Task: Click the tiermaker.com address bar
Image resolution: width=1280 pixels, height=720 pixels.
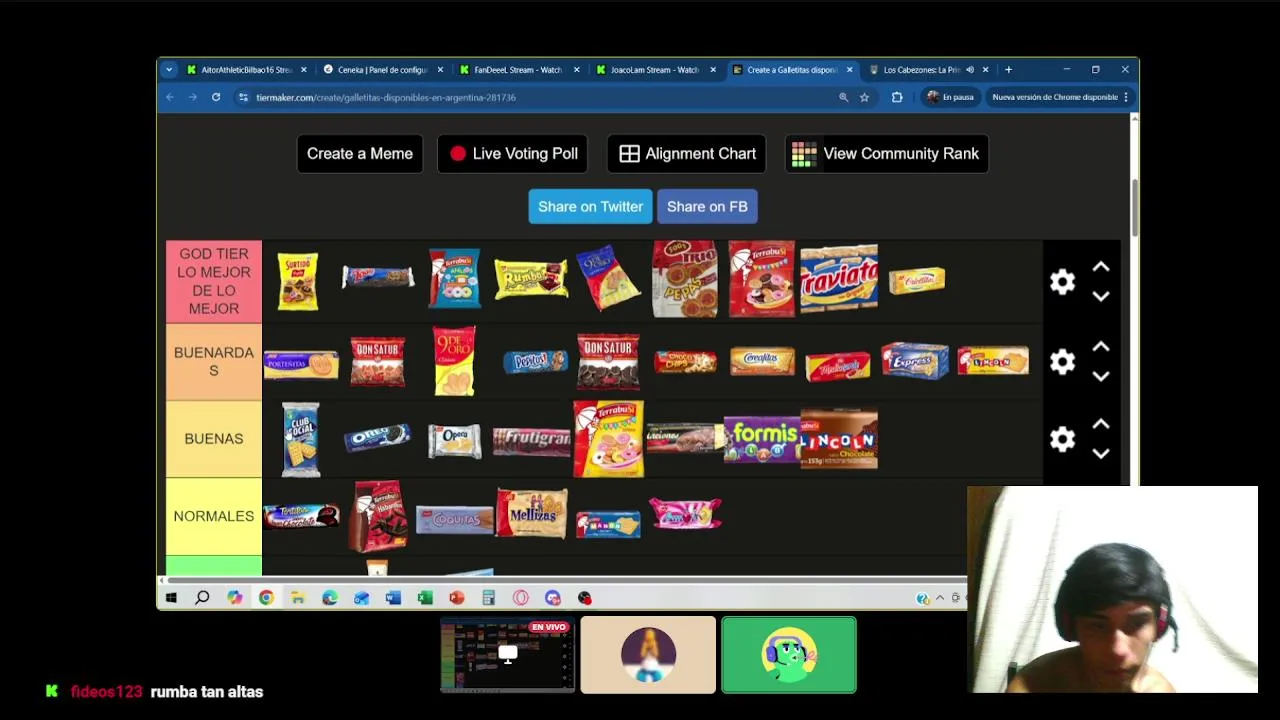Action: click(x=540, y=97)
